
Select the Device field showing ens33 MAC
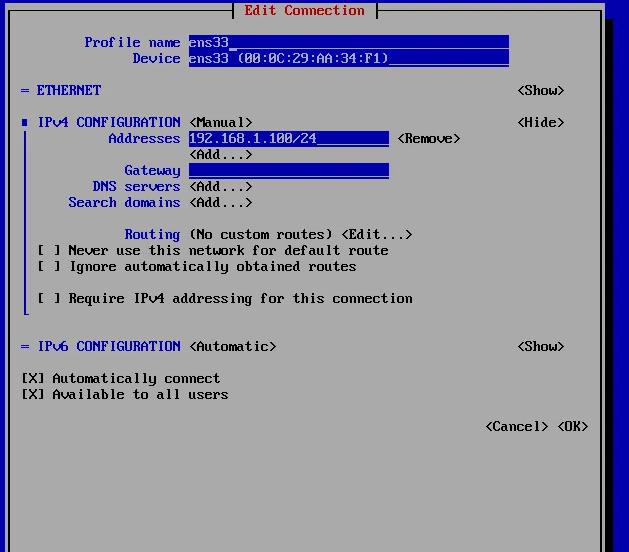[x=349, y=58]
